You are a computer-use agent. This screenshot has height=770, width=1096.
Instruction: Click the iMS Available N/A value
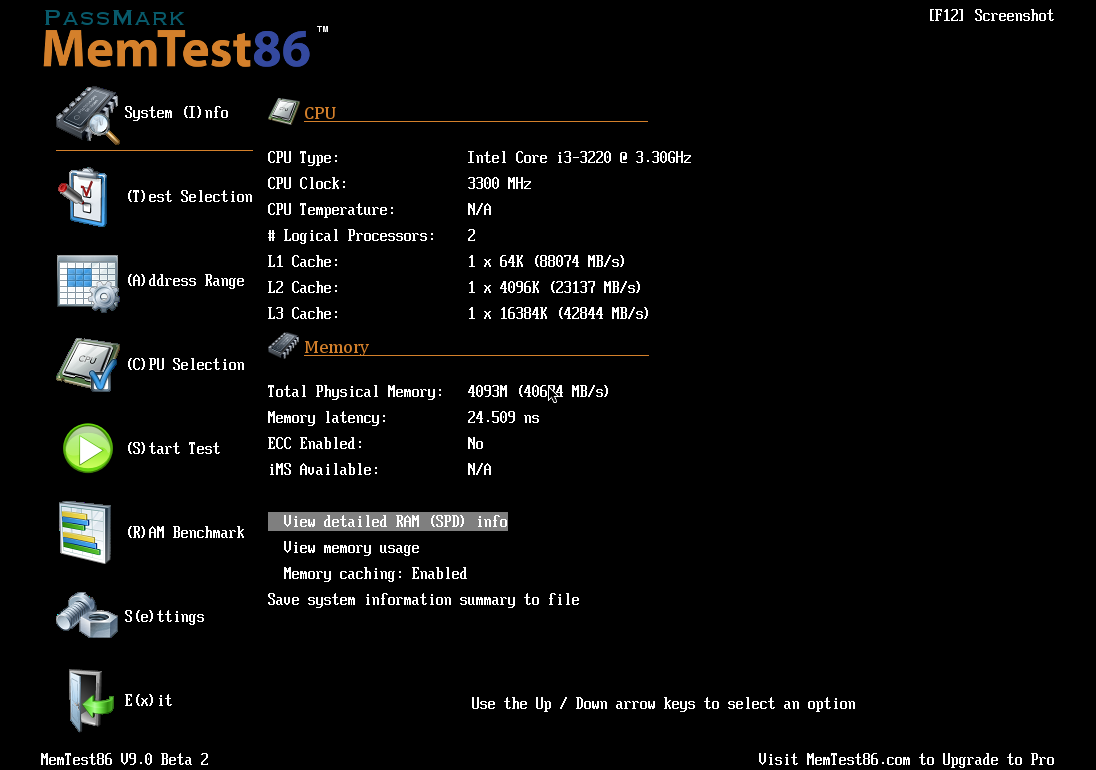point(480,470)
